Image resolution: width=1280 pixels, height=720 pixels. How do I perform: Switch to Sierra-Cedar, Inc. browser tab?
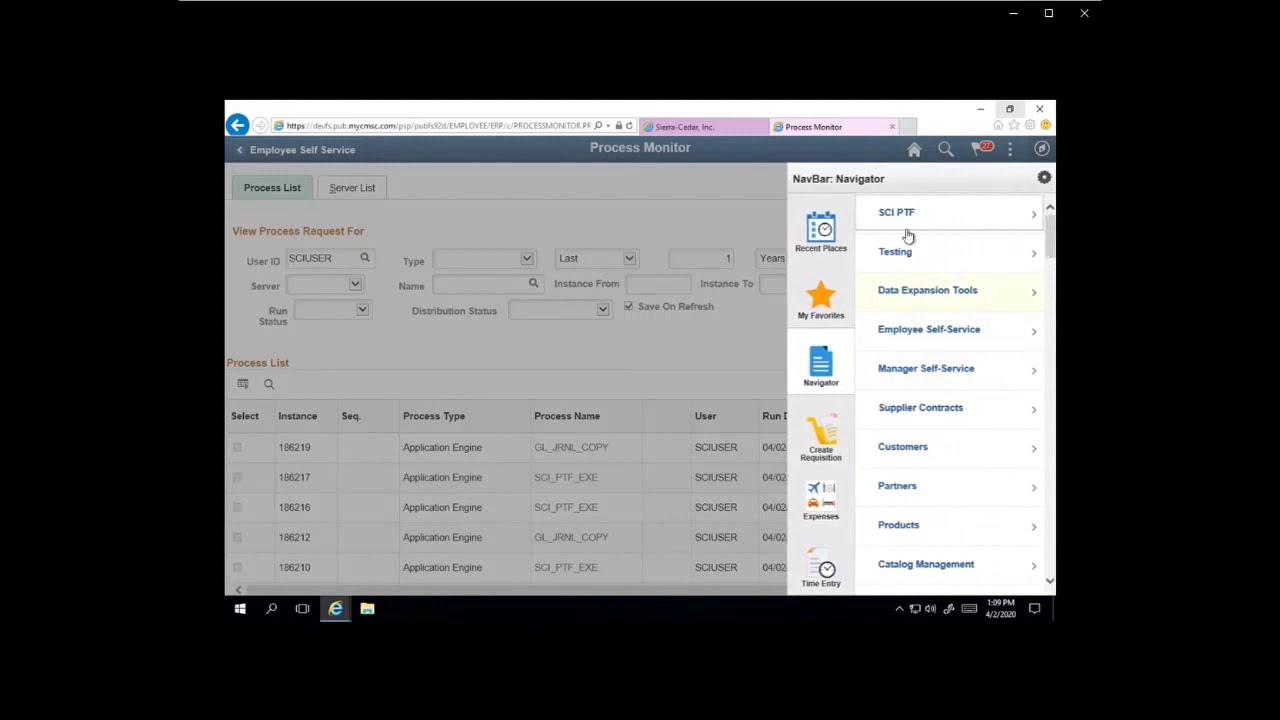pyautogui.click(x=704, y=127)
